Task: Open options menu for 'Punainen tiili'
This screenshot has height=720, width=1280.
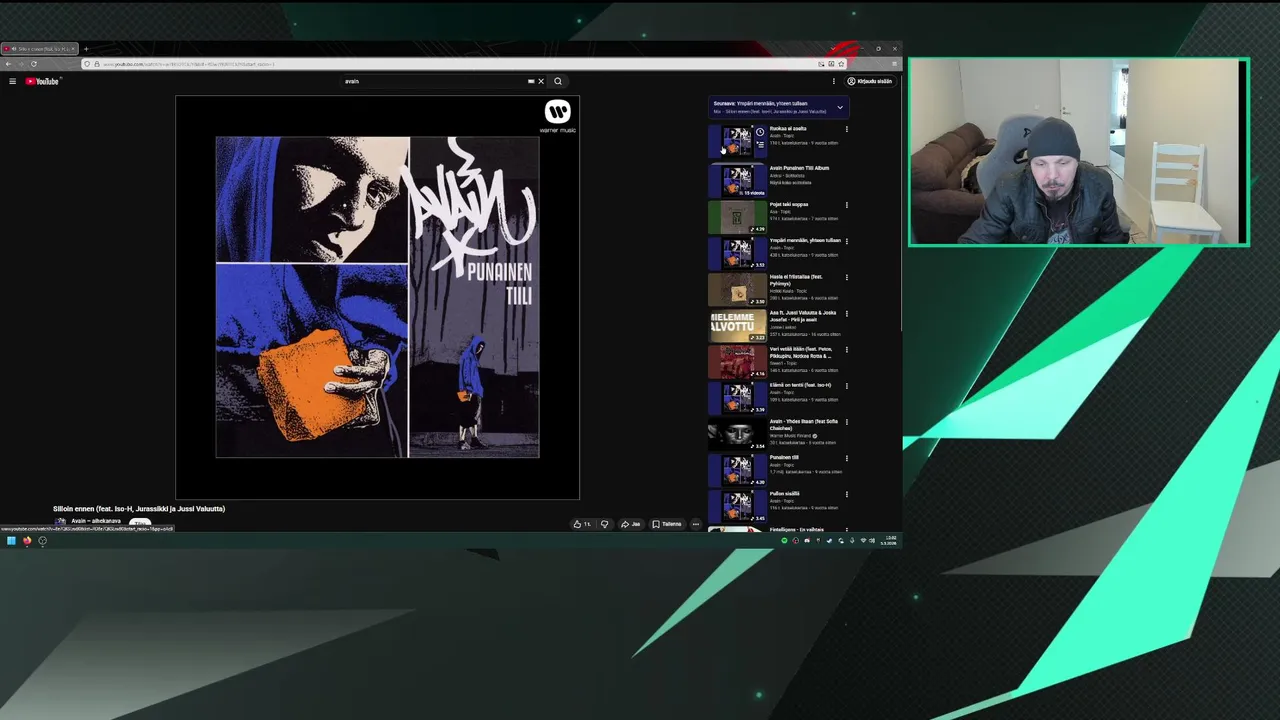Action: 847,457
